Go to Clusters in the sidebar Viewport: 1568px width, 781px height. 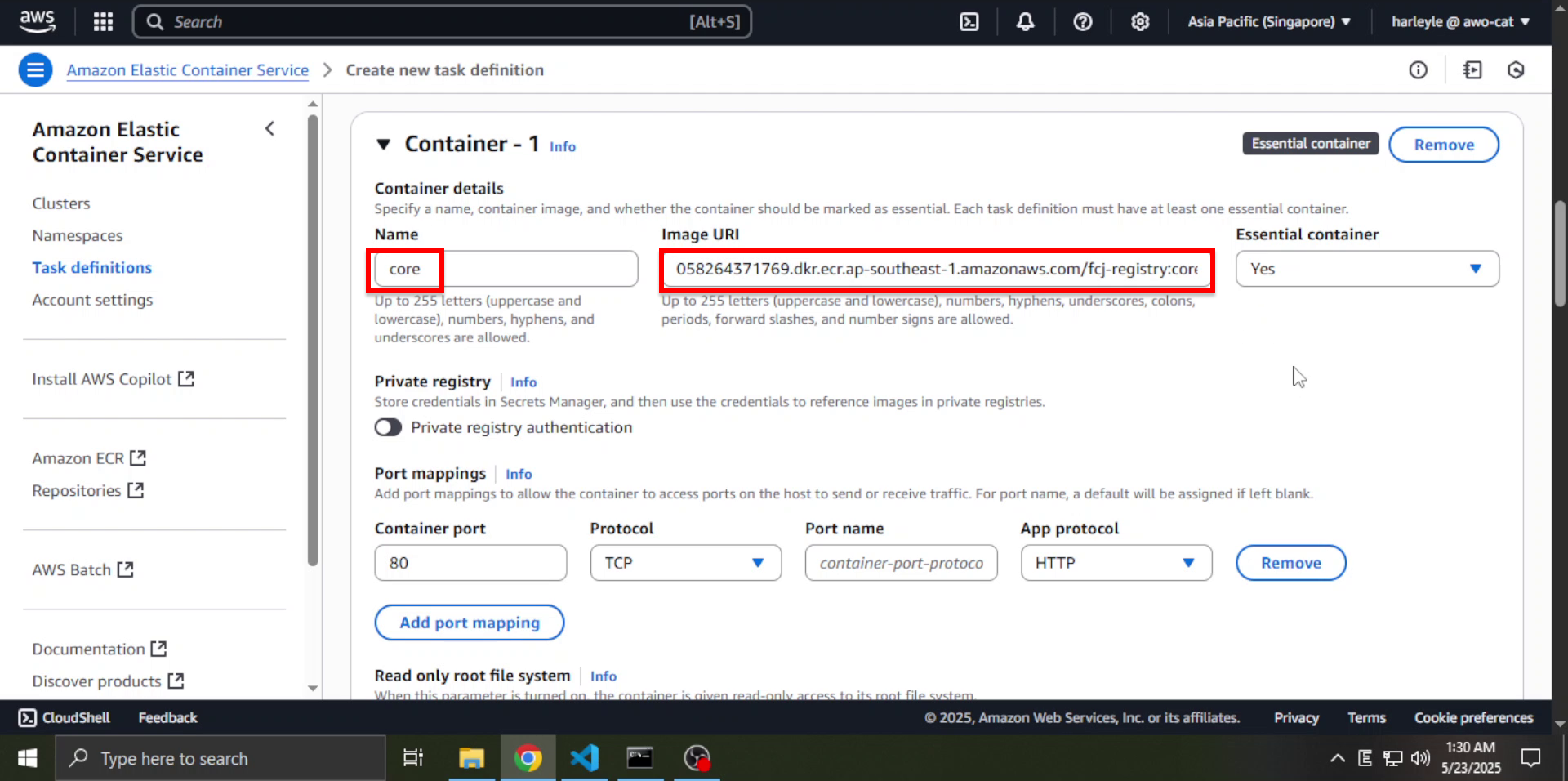click(61, 203)
